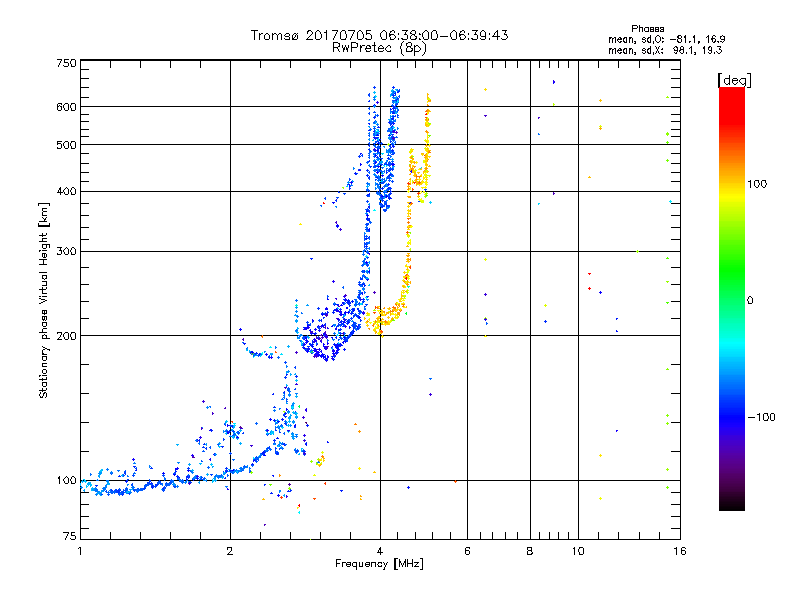Click the x-axis tick label '1'
The height and width of the screenshot is (600, 800).
[x=80, y=551]
